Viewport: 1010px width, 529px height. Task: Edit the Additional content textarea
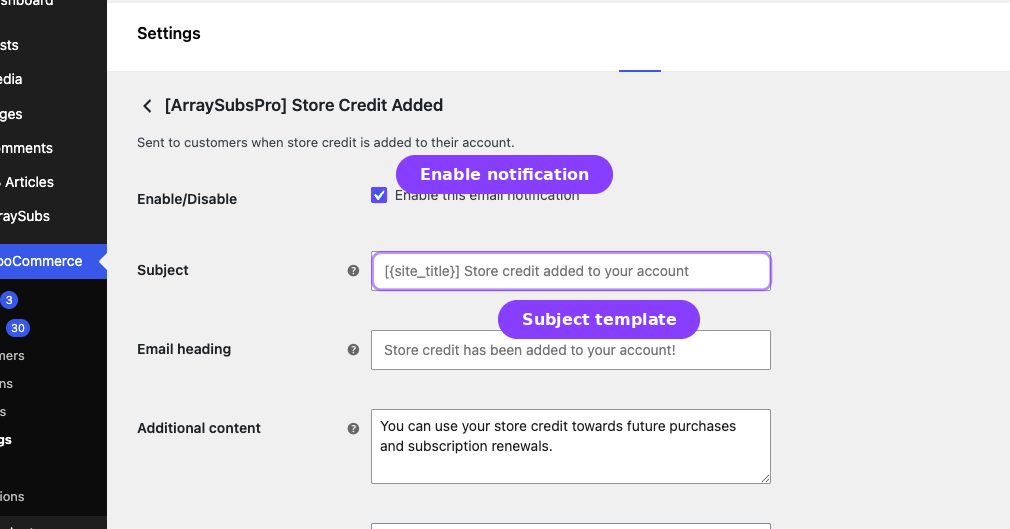571,447
